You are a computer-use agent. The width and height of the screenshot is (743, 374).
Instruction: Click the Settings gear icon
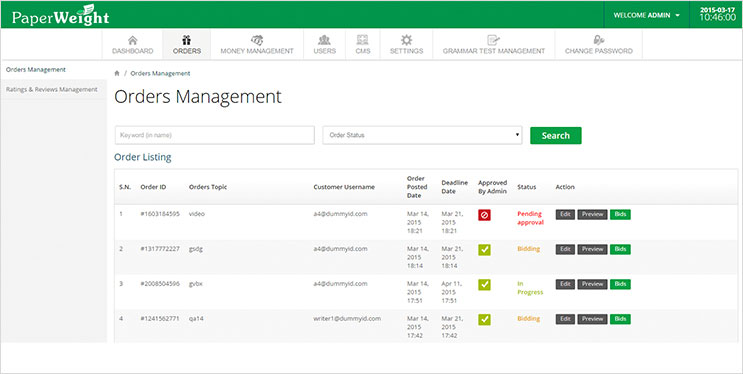(407, 40)
